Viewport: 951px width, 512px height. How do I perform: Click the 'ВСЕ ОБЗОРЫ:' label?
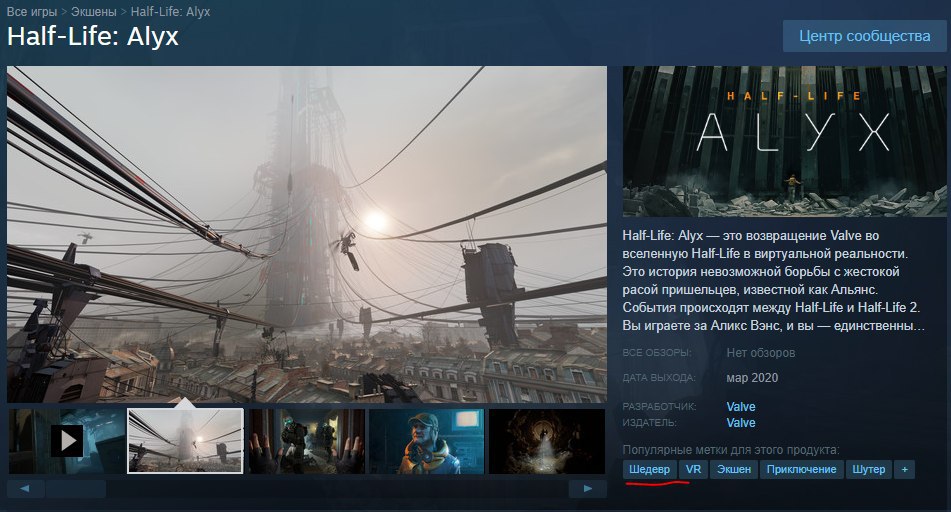coord(657,352)
